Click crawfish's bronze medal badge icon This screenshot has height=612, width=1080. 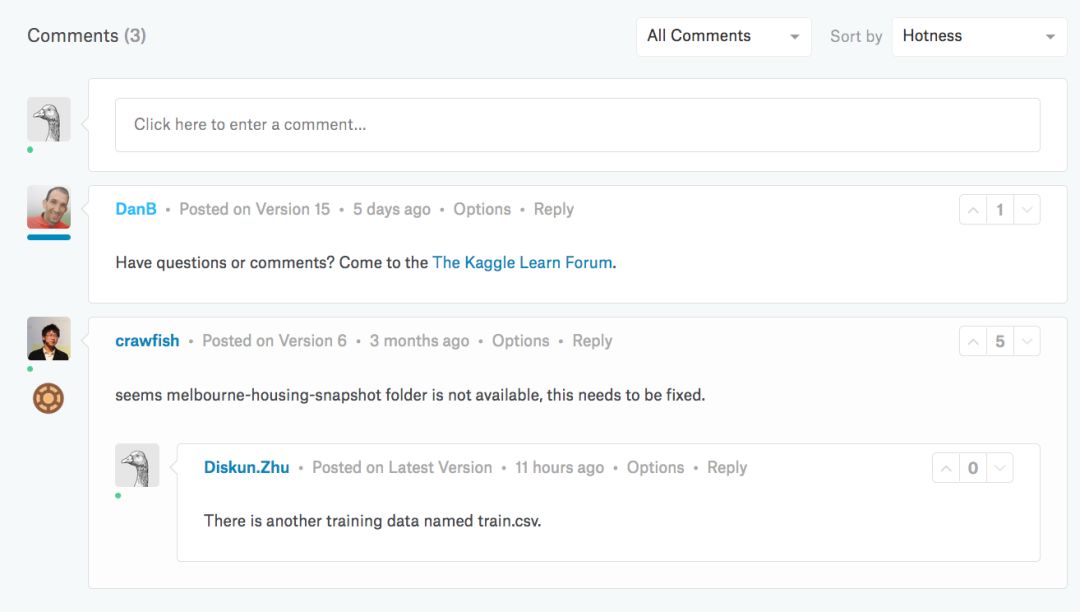(48, 399)
